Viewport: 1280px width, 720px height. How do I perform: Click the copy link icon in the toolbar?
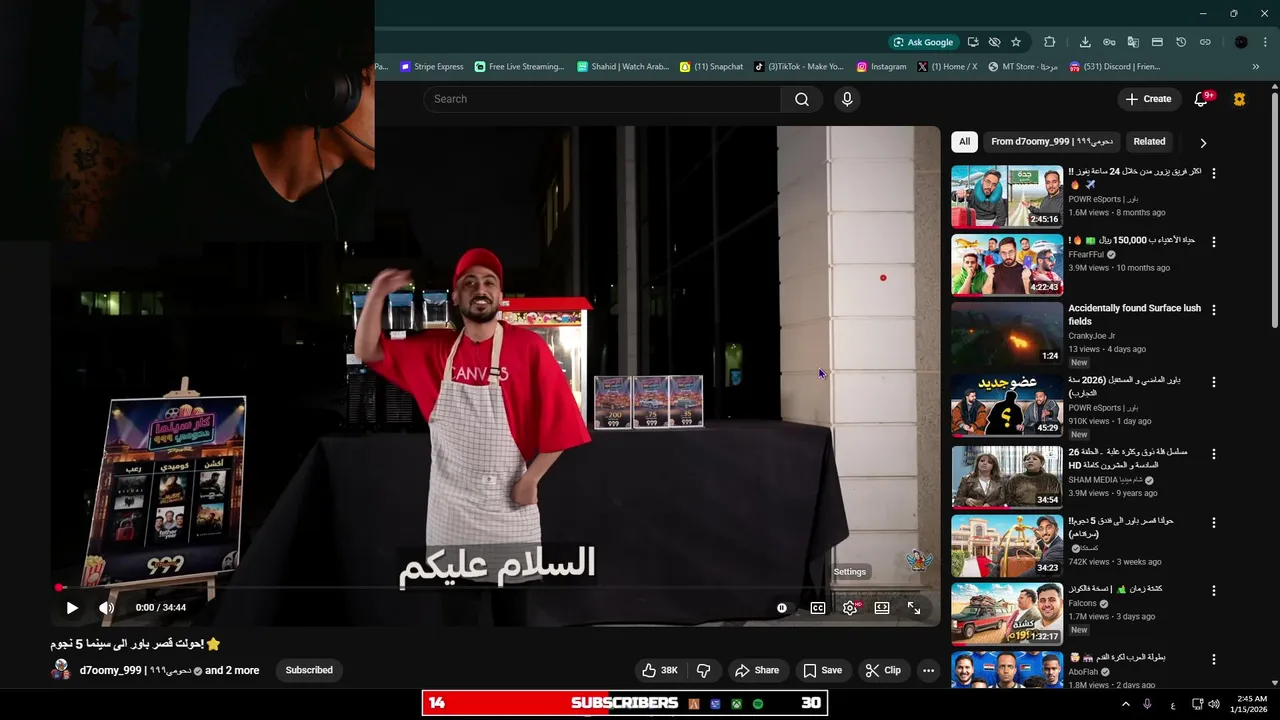pyautogui.click(x=1205, y=42)
